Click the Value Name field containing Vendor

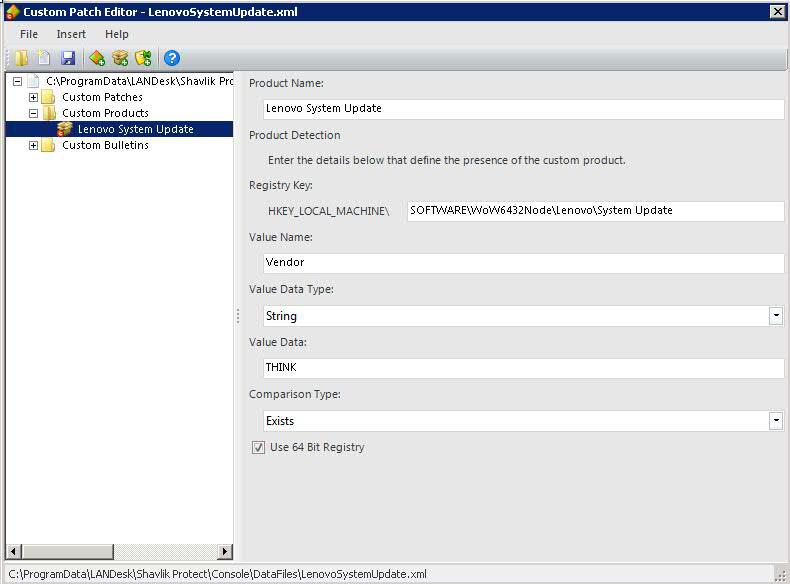click(x=523, y=263)
